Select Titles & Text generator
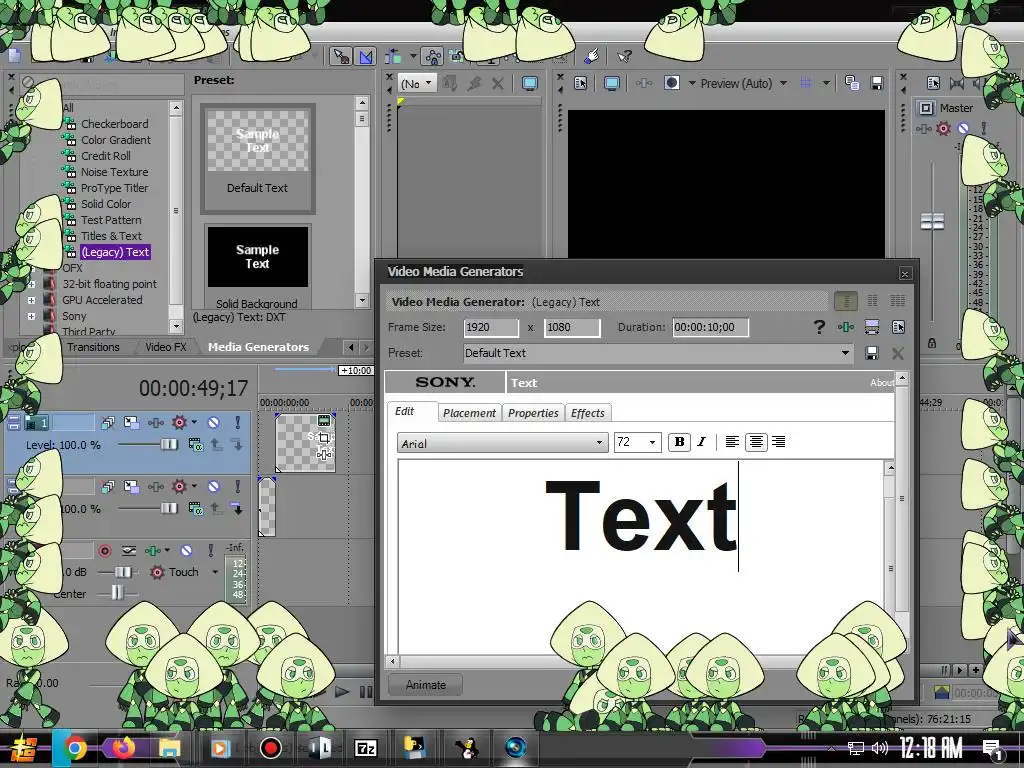 (111, 236)
